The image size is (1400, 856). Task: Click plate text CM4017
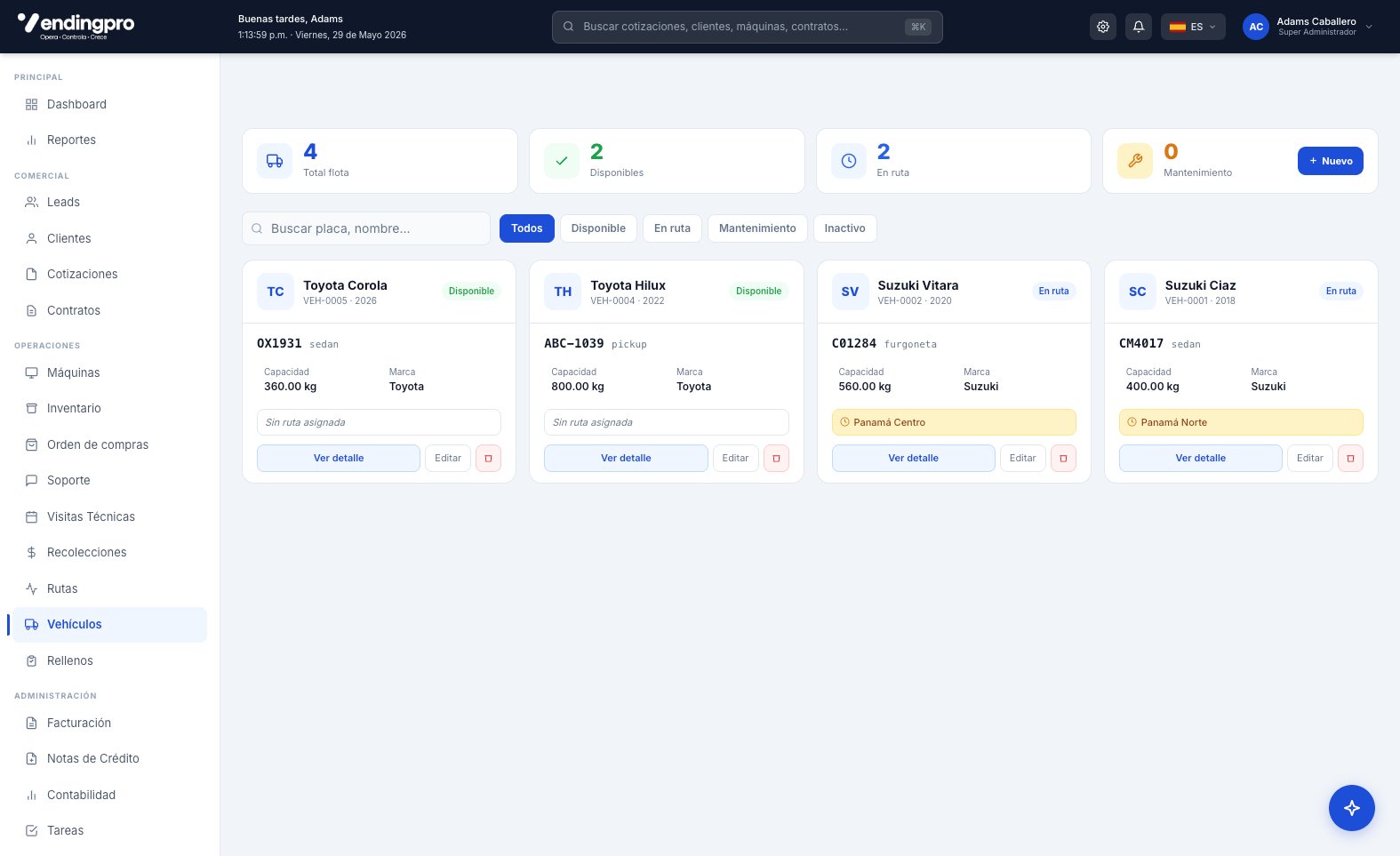(1141, 343)
